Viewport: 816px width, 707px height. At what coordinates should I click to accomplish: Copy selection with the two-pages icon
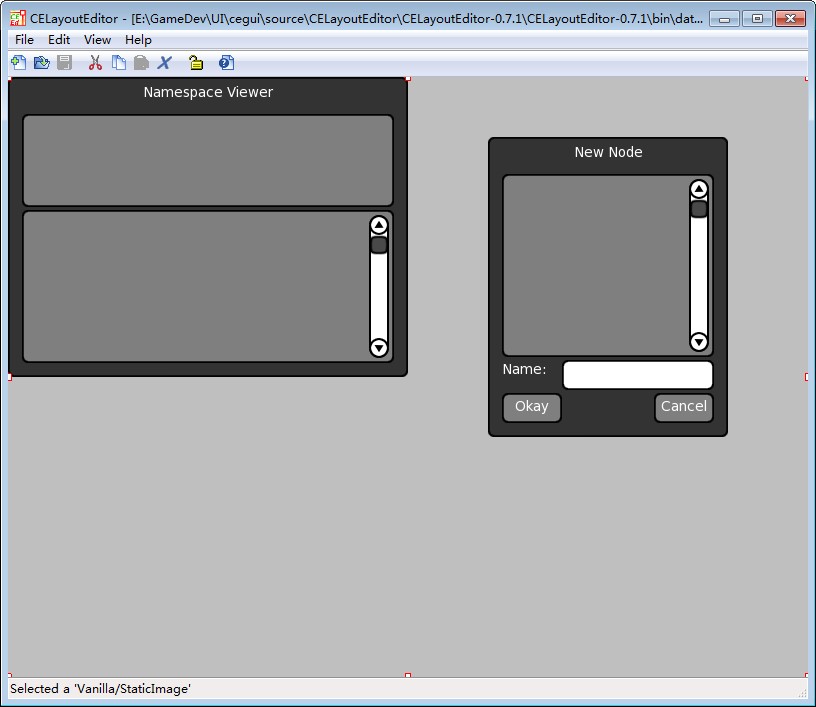(x=119, y=63)
